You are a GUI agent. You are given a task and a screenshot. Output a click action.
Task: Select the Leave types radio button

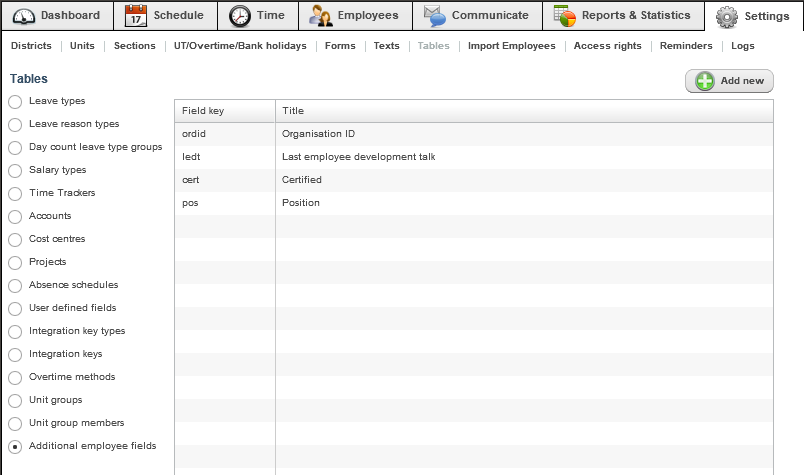click(x=15, y=102)
